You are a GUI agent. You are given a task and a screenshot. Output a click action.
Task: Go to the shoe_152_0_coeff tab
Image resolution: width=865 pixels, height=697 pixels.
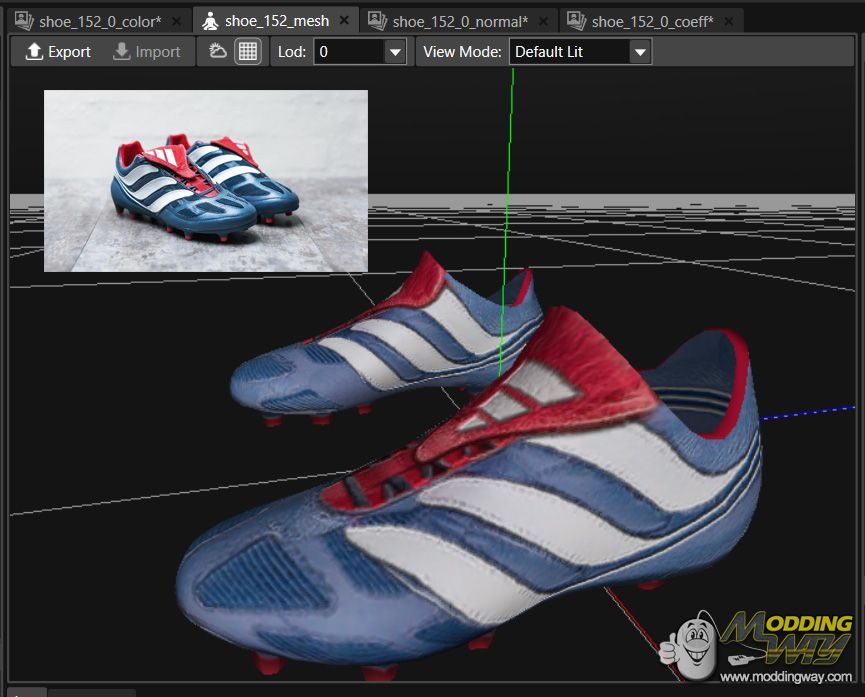click(652, 21)
